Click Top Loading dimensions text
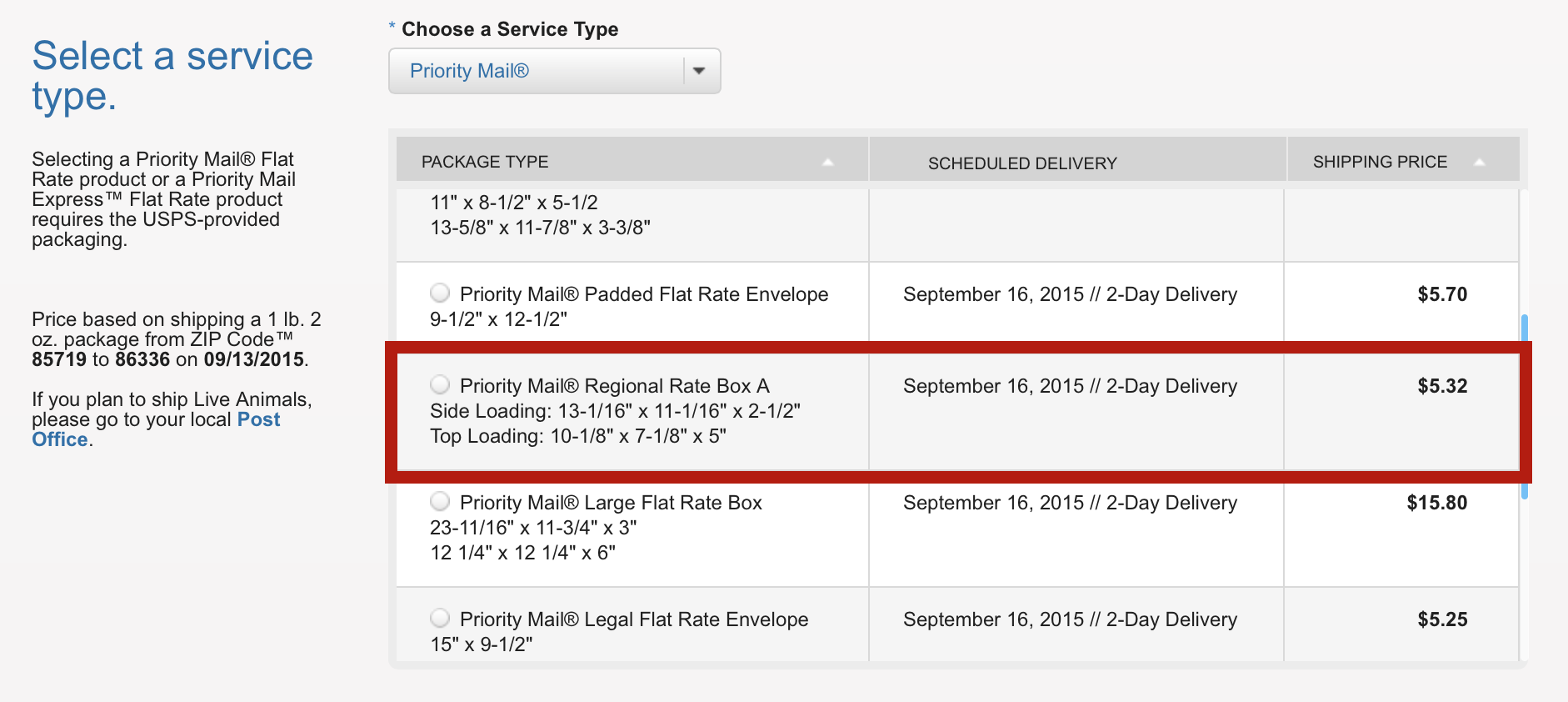This screenshot has width=1568, height=702. (578, 436)
